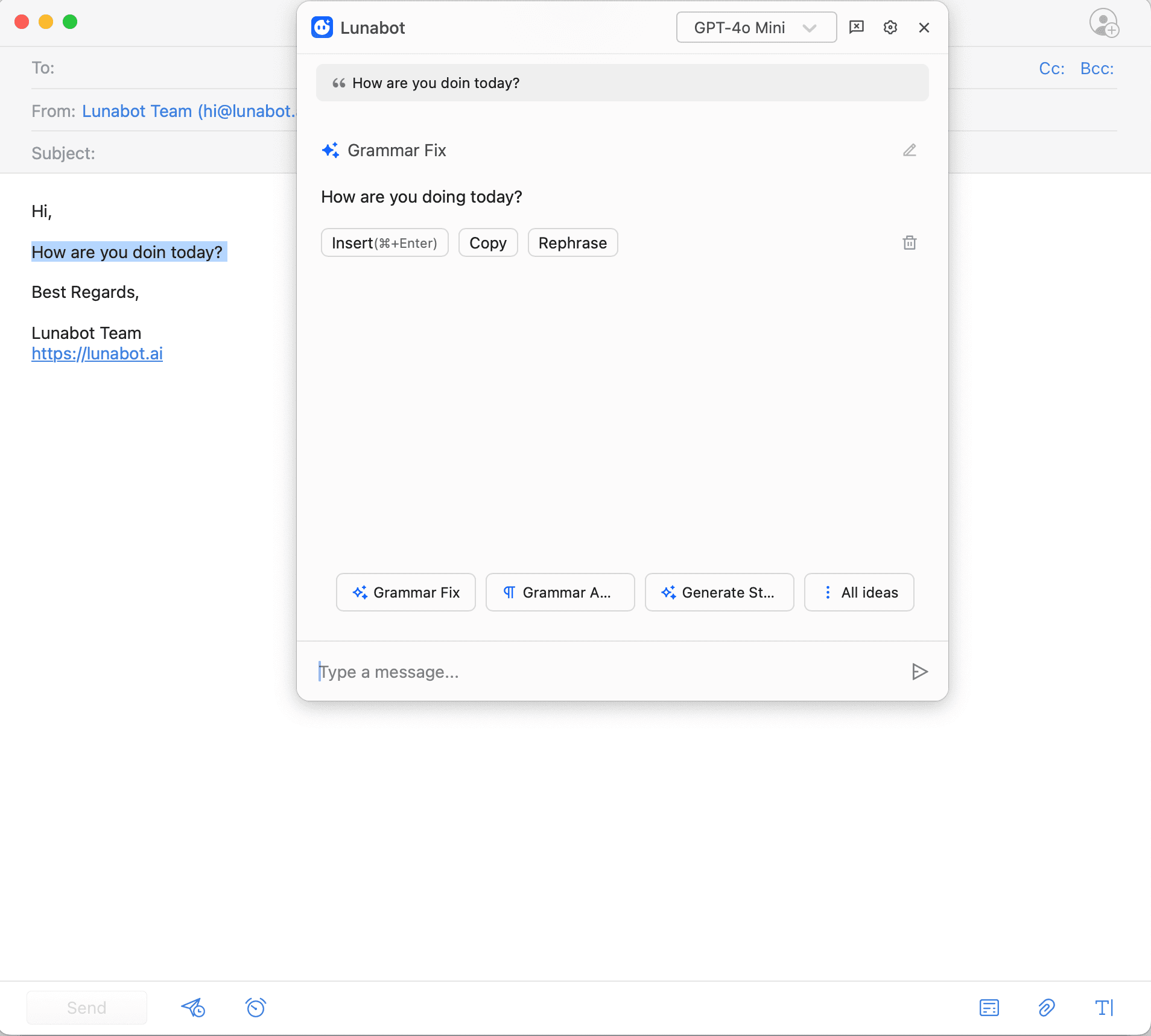This screenshot has height=1036, width=1151.
Task: Open the All ideas menu
Action: 859,592
